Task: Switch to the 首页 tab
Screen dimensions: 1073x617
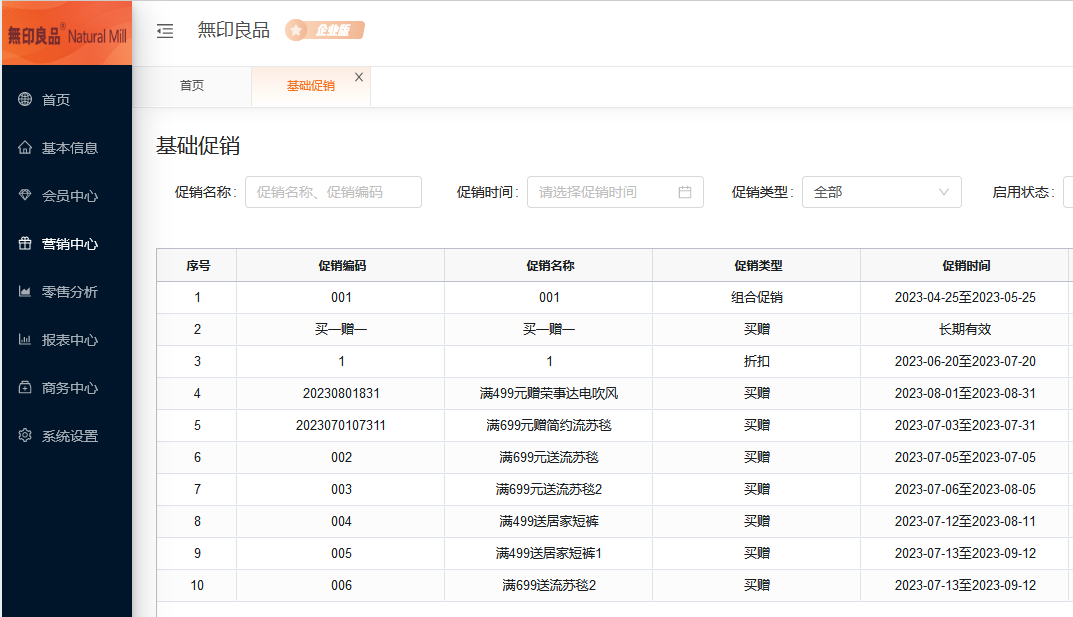Action: coord(192,86)
